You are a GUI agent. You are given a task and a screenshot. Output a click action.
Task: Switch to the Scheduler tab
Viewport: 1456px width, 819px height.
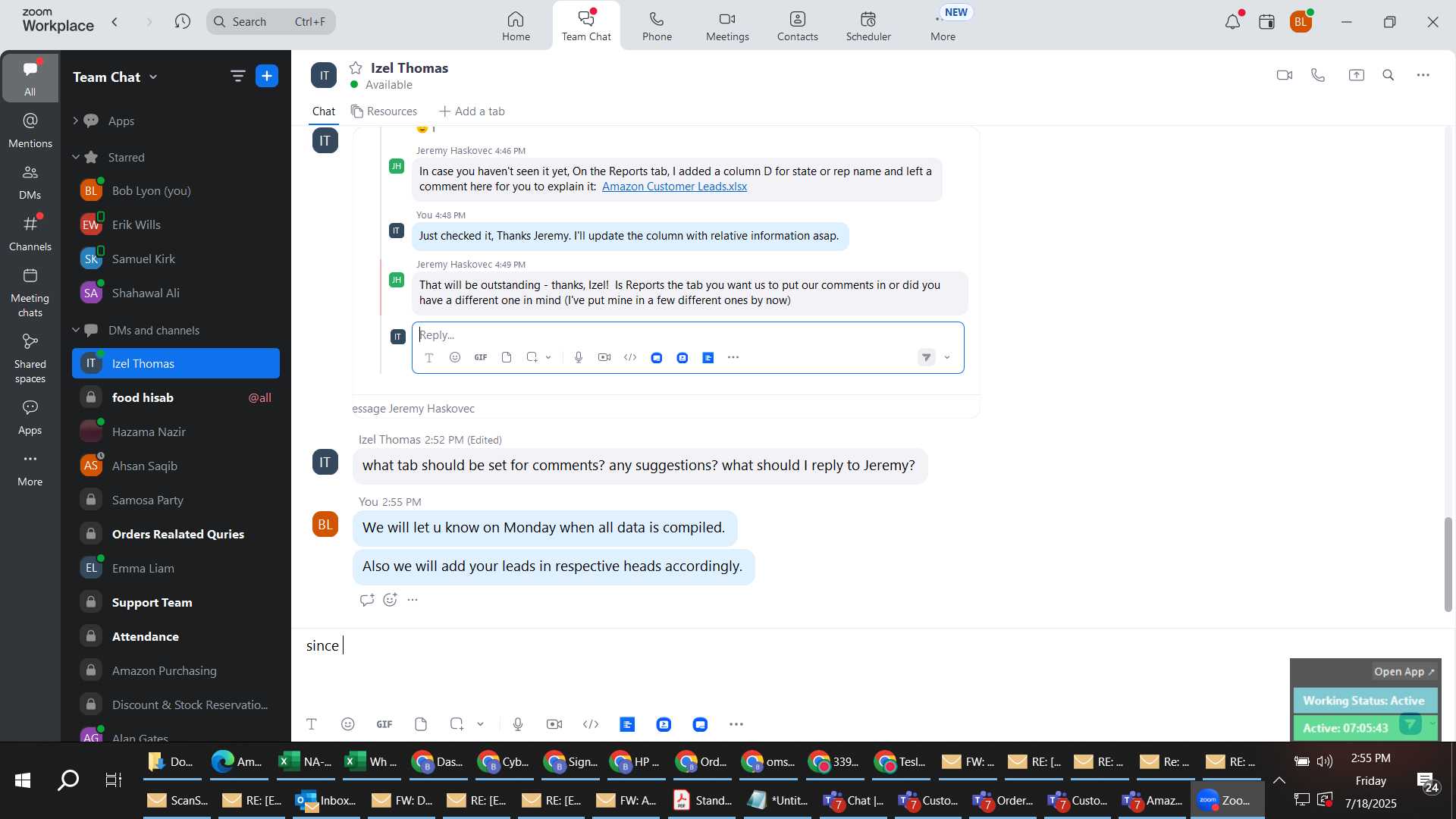(868, 26)
